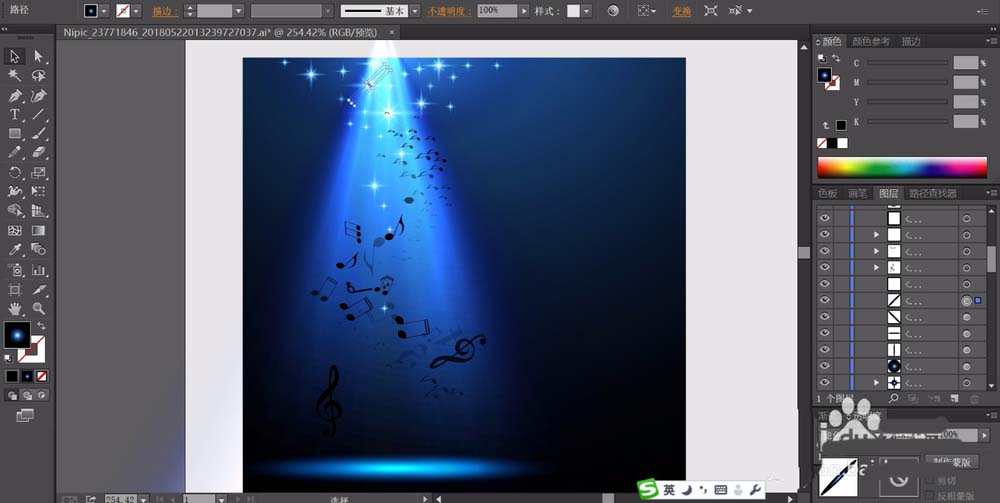Switch to the 颜色参考 tab

871,41
